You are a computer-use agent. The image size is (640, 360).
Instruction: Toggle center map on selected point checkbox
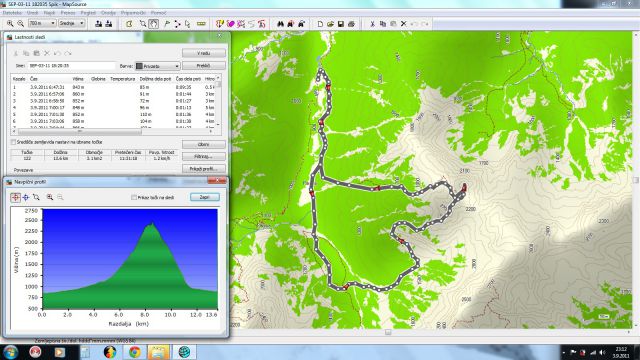point(13,142)
